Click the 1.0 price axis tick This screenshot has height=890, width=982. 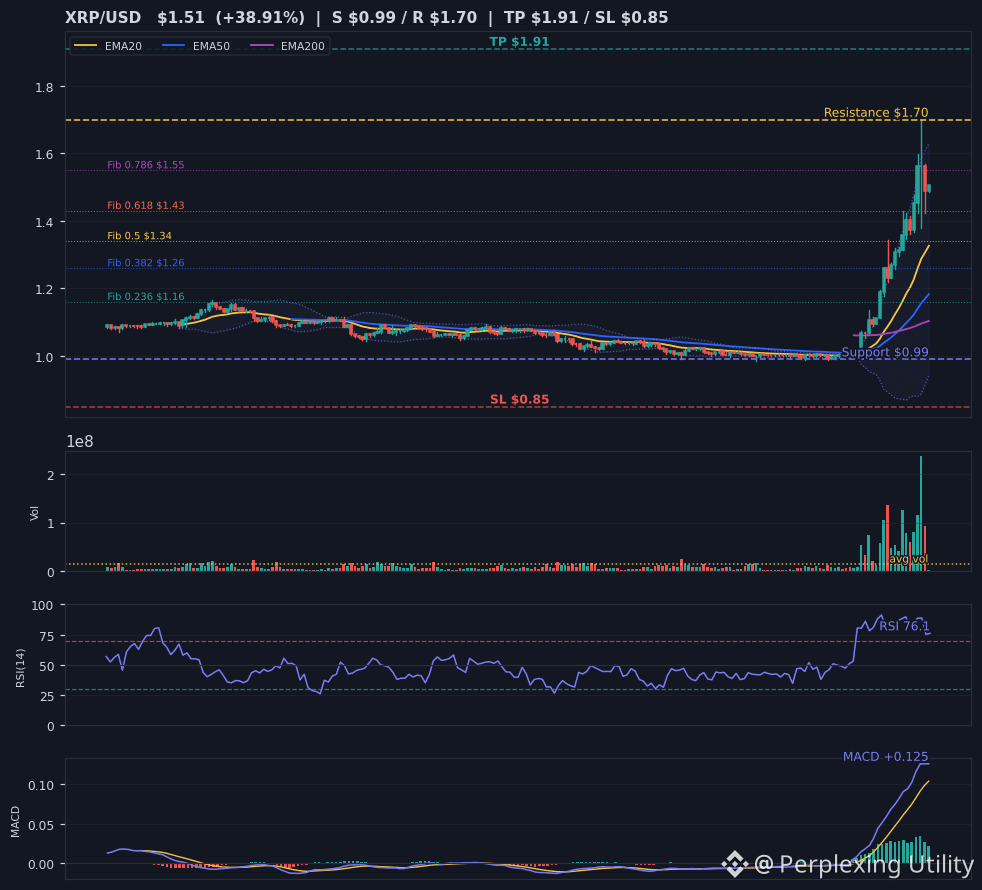tap(44, 357)
